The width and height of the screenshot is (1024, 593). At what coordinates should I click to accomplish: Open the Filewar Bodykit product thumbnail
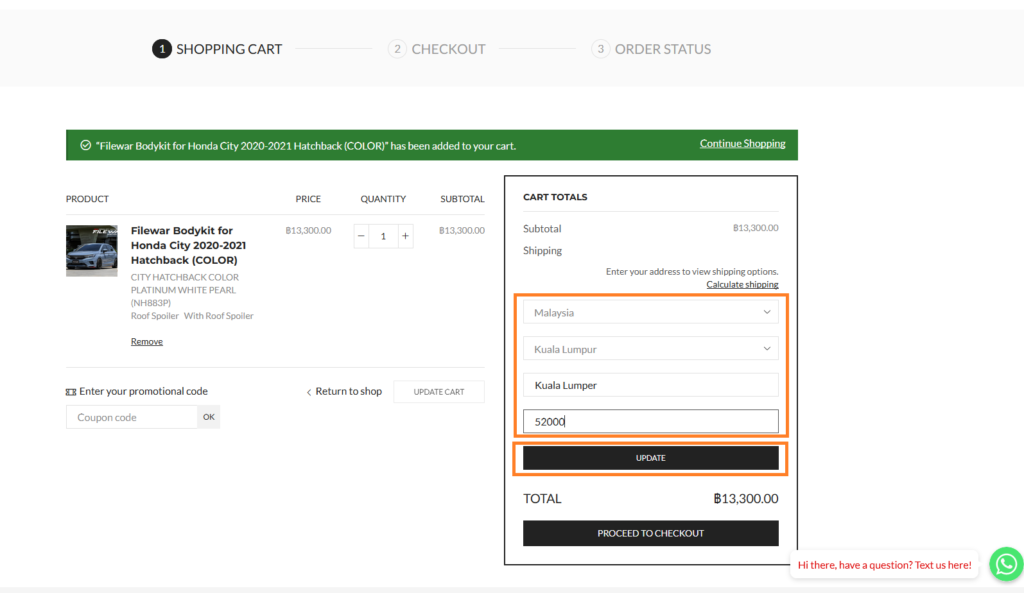91,251
